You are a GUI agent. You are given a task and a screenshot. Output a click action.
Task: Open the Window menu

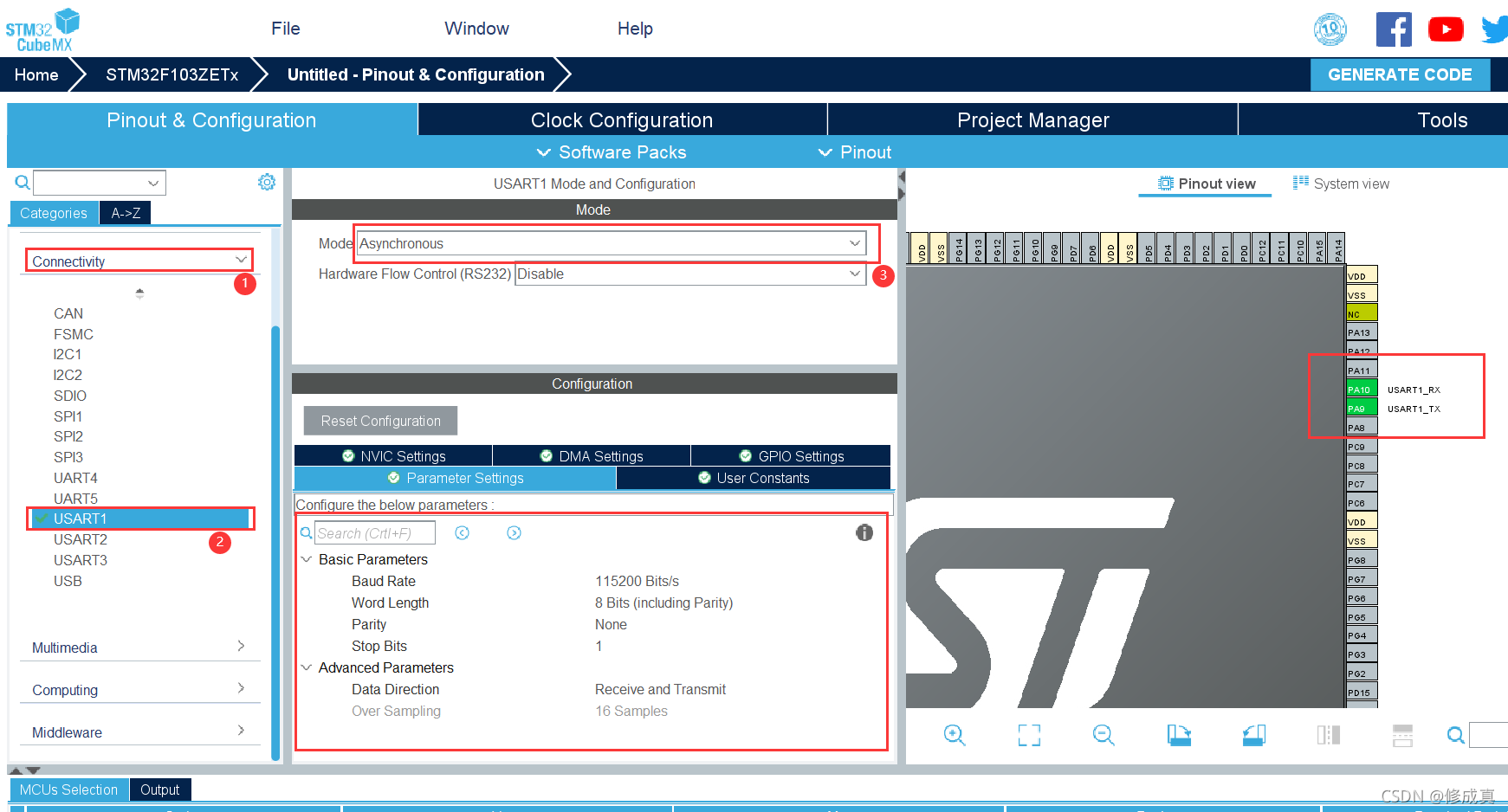click(476, 29)
